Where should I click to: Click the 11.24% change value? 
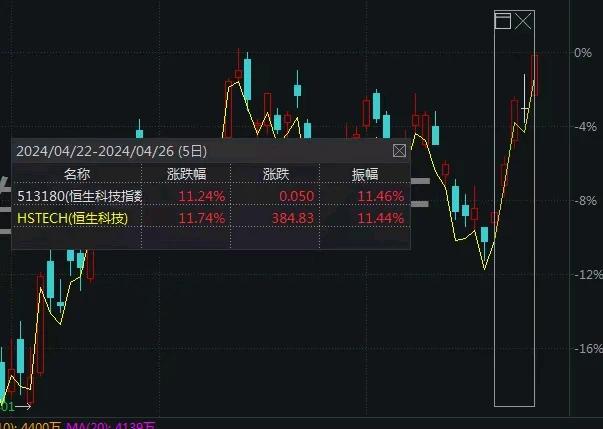(202, 196)
